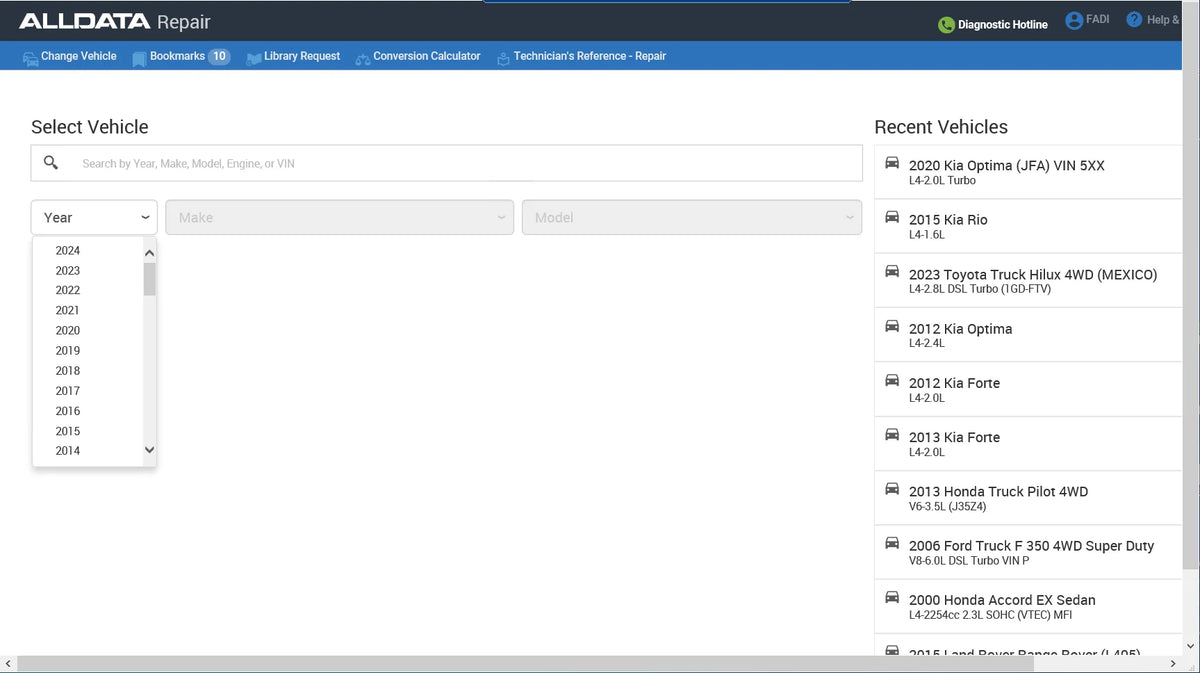Select the 2020 Kia Optima recent vehicle
The height and width of the screenshot is (673, 1200).
click(x=1028, y=172)
